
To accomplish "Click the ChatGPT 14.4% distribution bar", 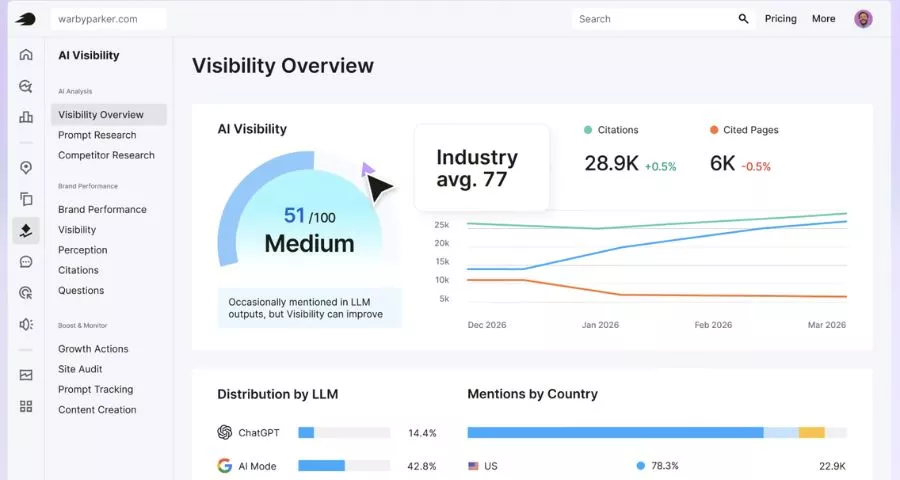I will tap(344, 432).
